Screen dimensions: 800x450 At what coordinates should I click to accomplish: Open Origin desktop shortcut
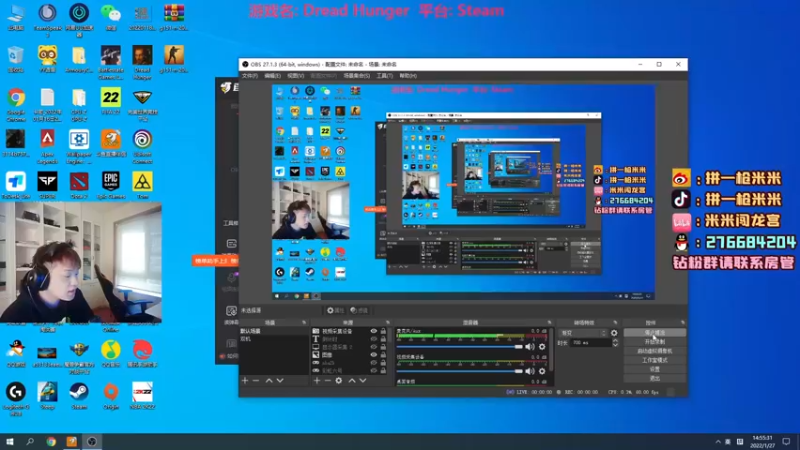tap(111, 396)
